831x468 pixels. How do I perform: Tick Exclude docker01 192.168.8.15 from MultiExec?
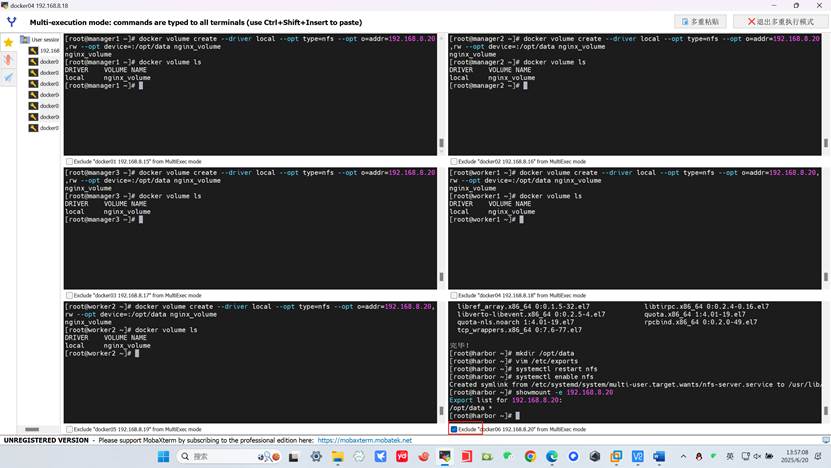tap(69, 162)
